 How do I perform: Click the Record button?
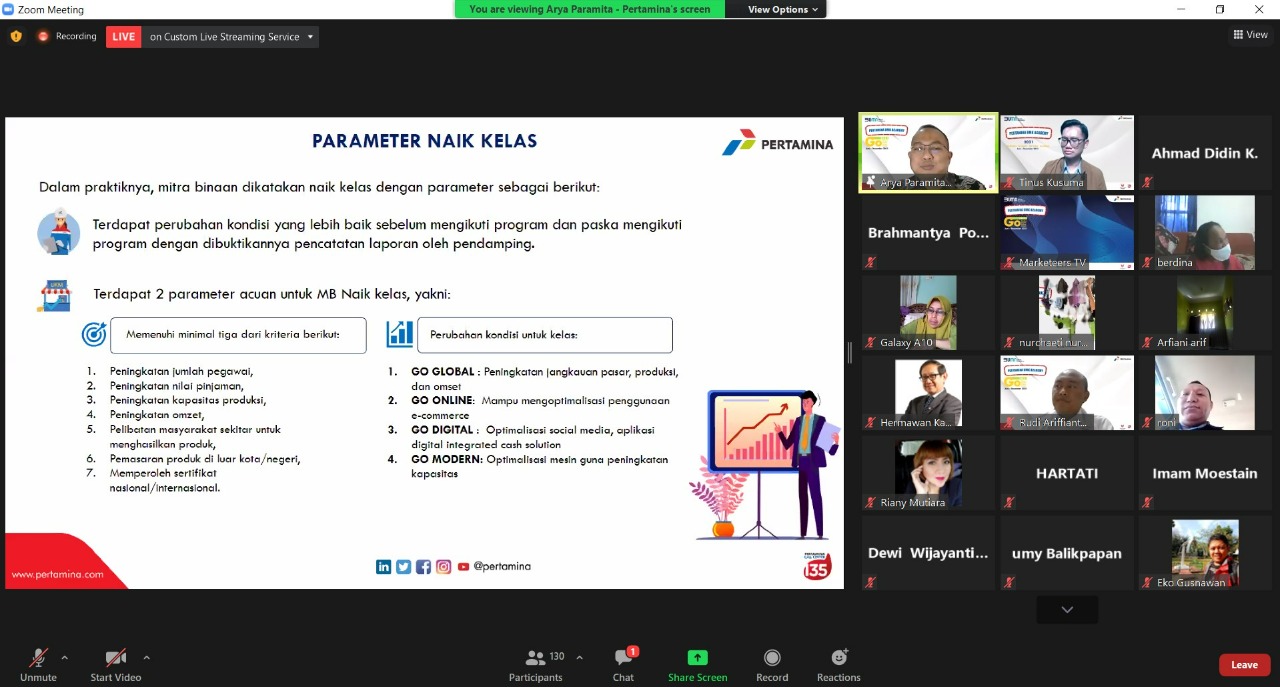coord(772,665)
